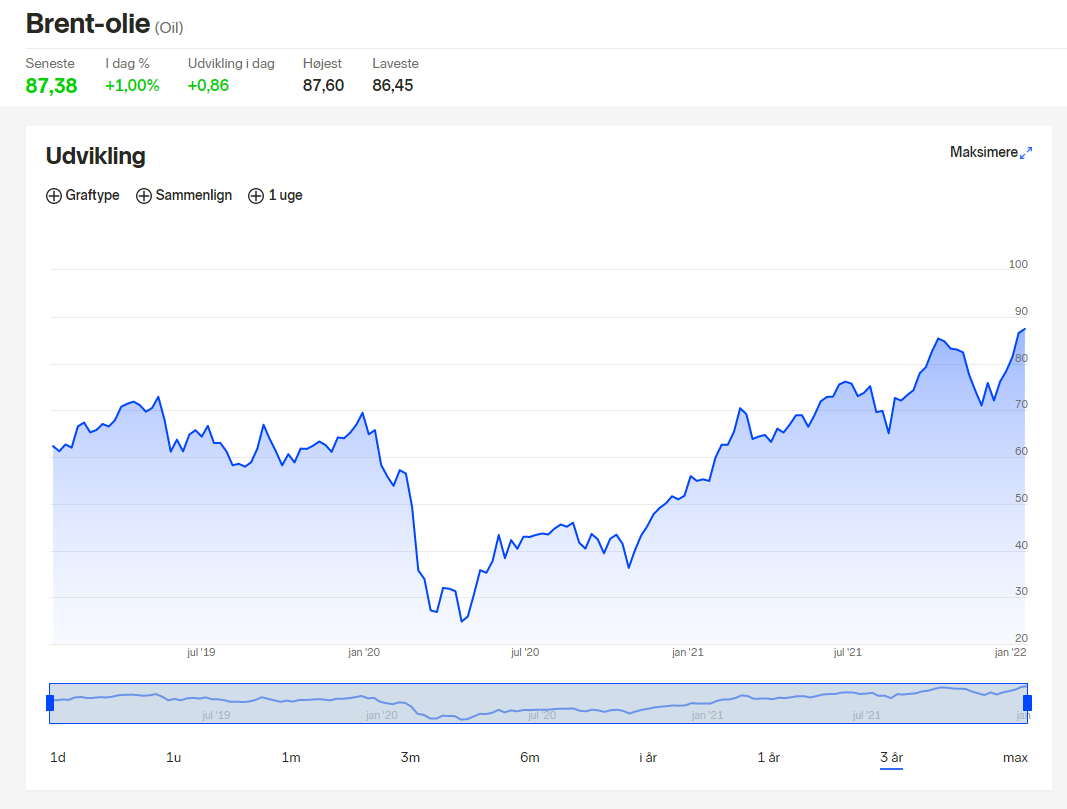Screen dimensions: 1067x809
Task: Click the plus icon beside 1 uge
Action: tap(256, 196)
